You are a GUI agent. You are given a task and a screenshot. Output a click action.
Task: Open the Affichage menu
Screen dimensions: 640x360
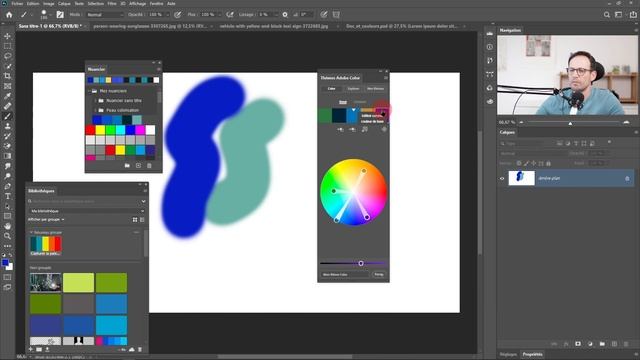coord(137,3)
